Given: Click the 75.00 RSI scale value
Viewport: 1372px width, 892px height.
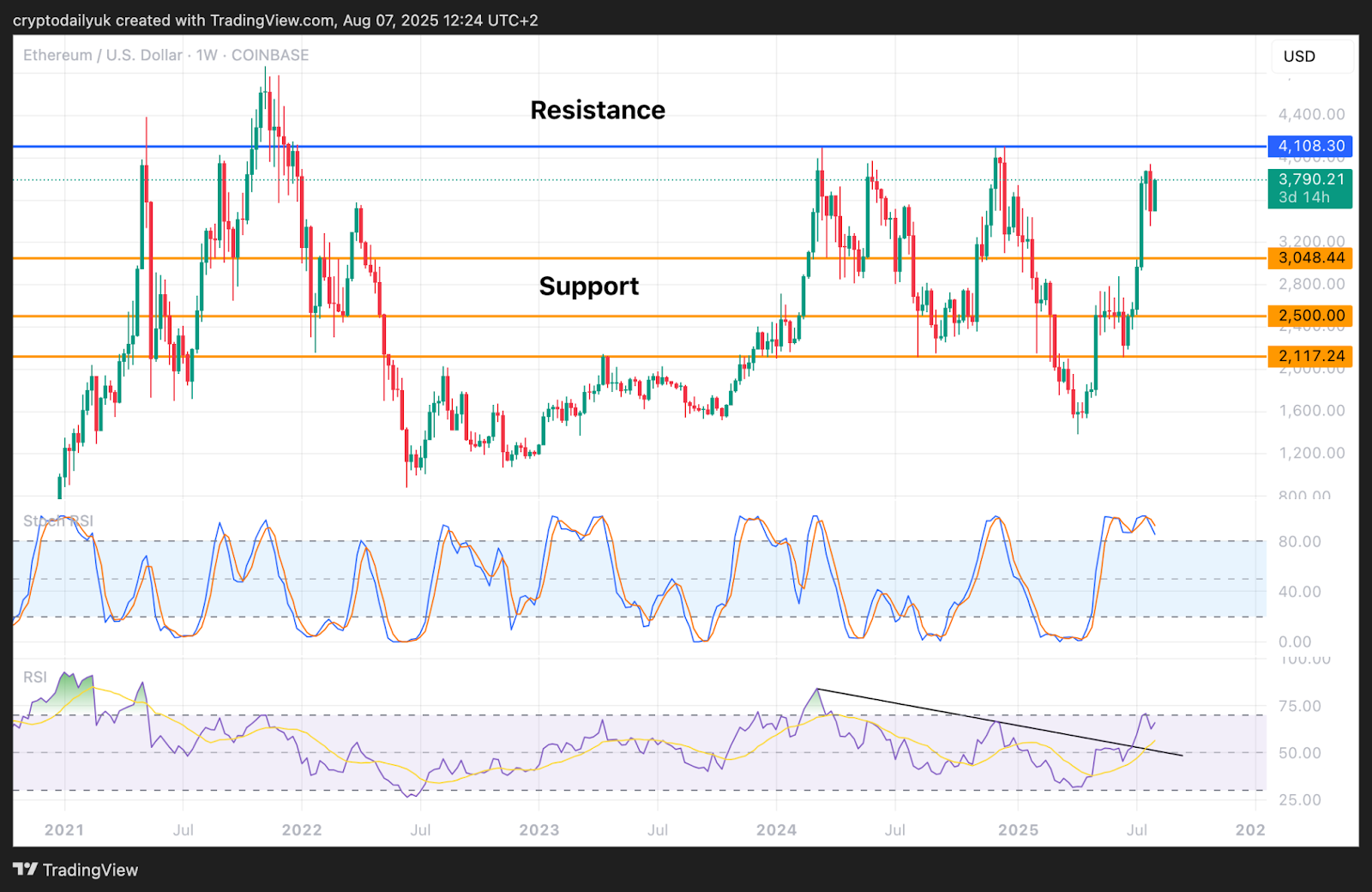Looking at the screenshot, I should coord(1299,707).
